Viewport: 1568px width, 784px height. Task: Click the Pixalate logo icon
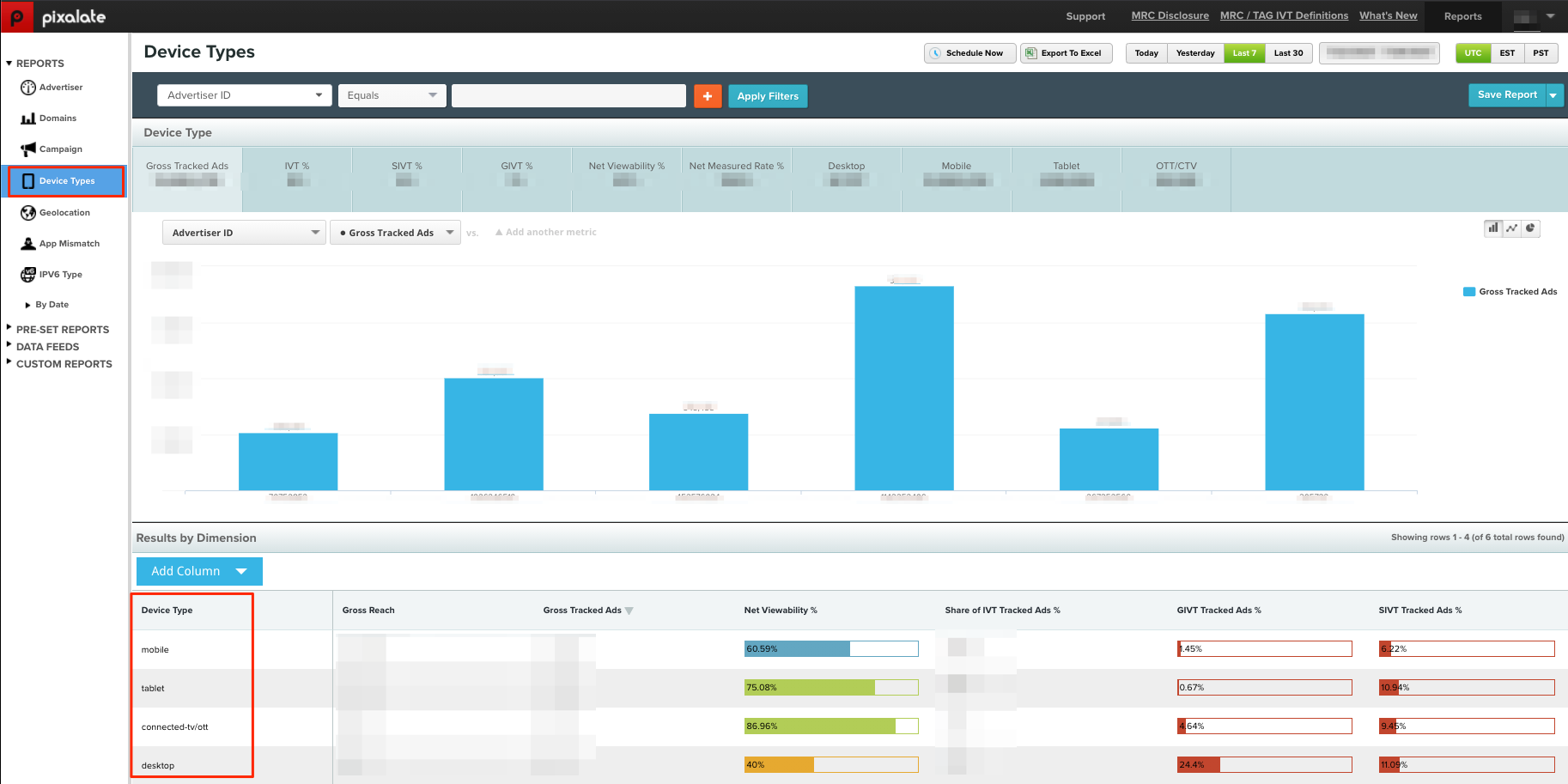16,16
